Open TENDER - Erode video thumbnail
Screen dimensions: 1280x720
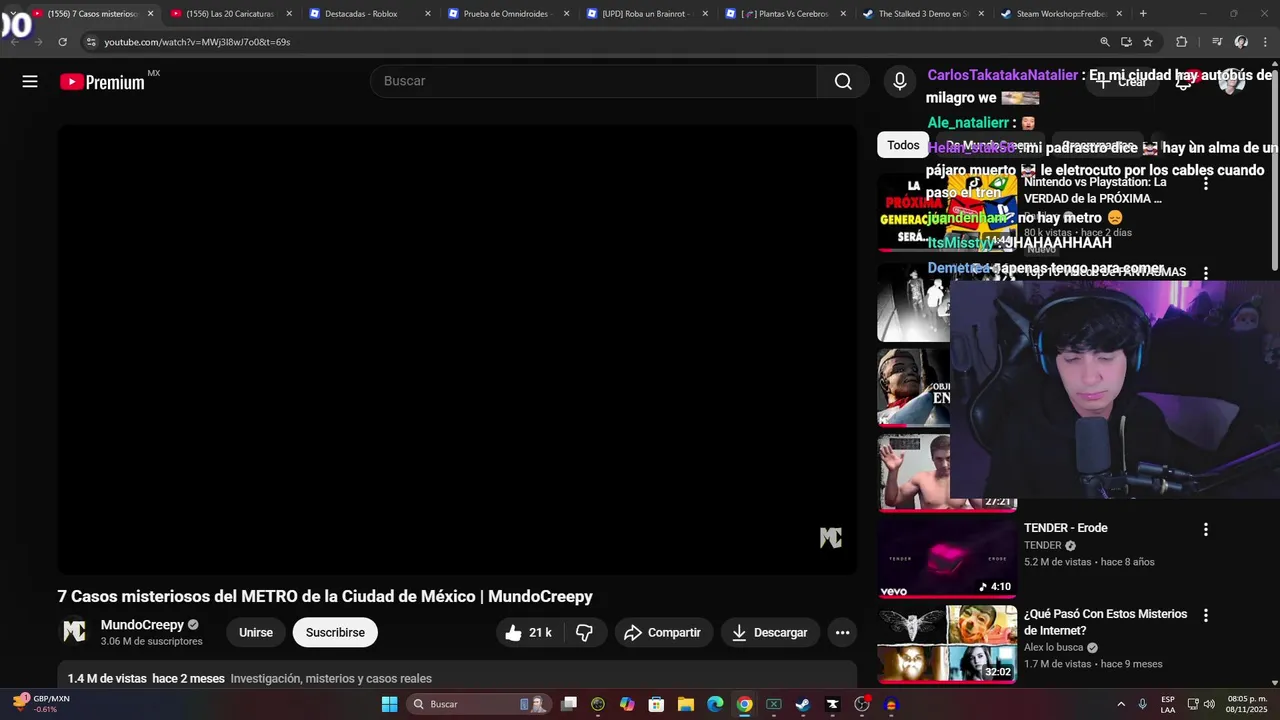pyautogui.click(x=947, y=558)
